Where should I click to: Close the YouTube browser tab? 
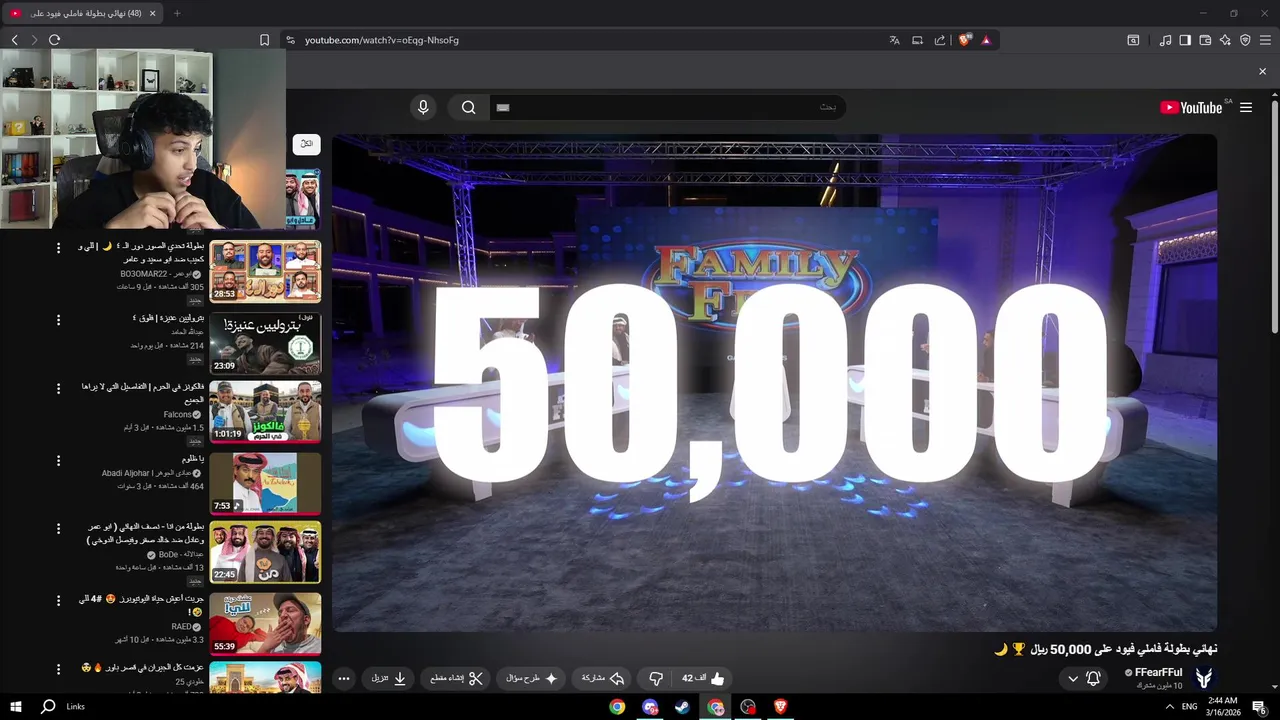(152, 13)
